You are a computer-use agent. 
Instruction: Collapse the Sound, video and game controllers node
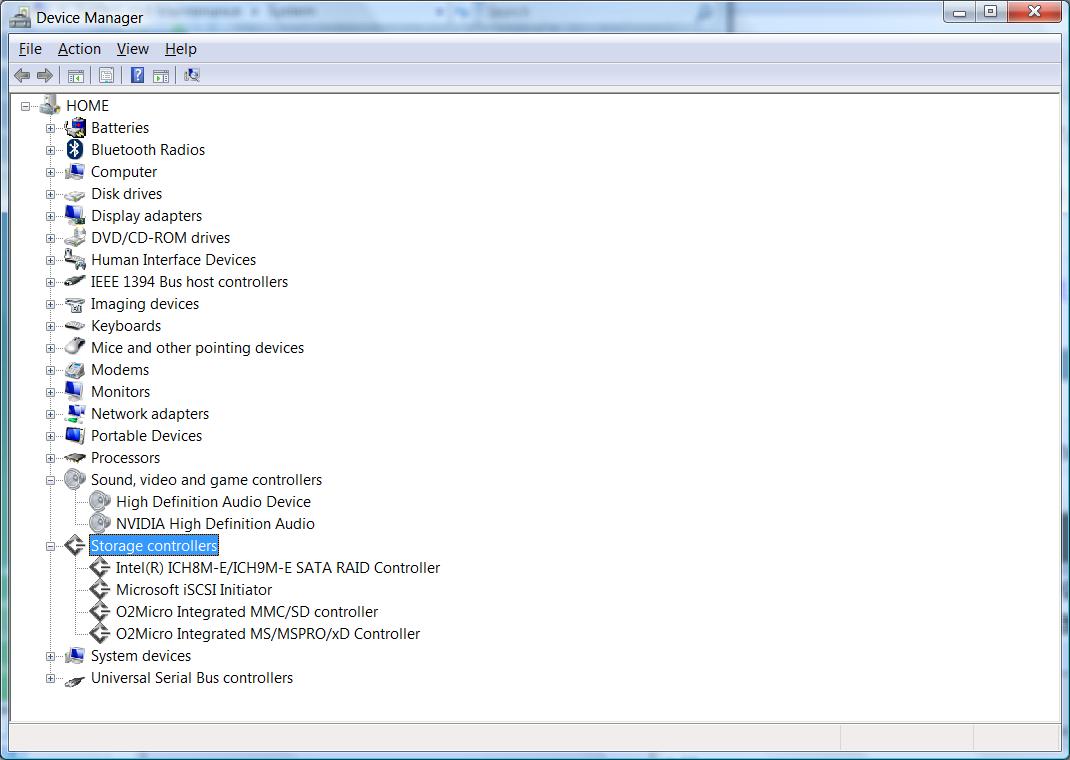[50, 480]
